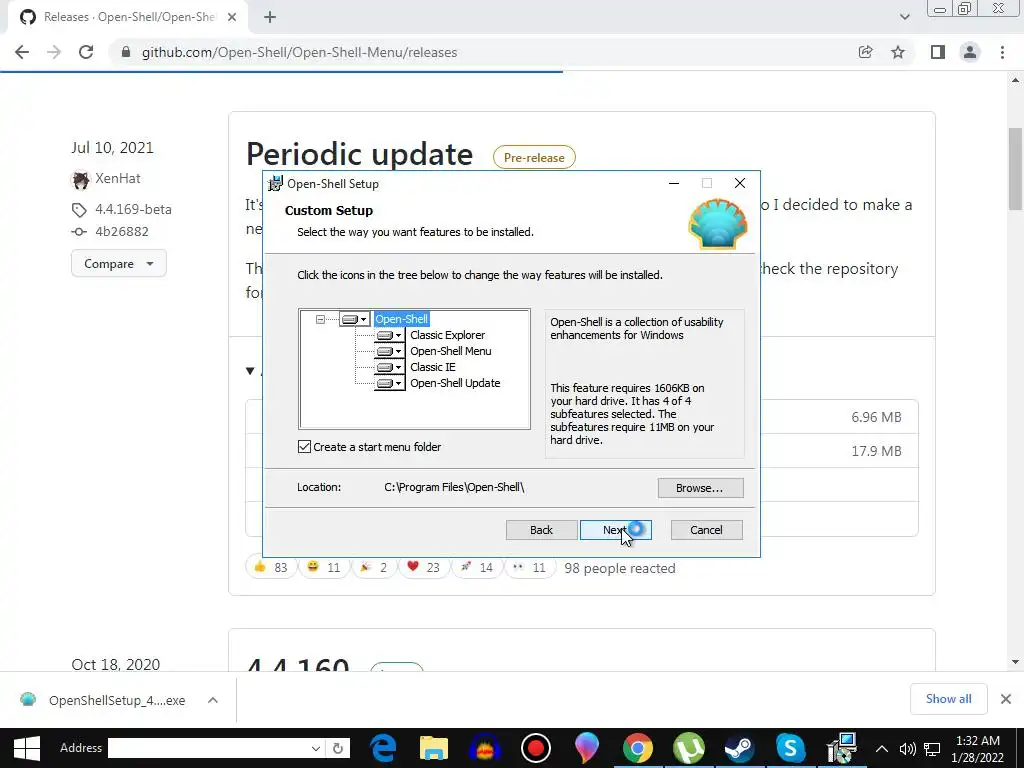This screenshot has width=1024, height=768.
Task: Click Next in Open-Shell Setup
Action: pos(615,530)
